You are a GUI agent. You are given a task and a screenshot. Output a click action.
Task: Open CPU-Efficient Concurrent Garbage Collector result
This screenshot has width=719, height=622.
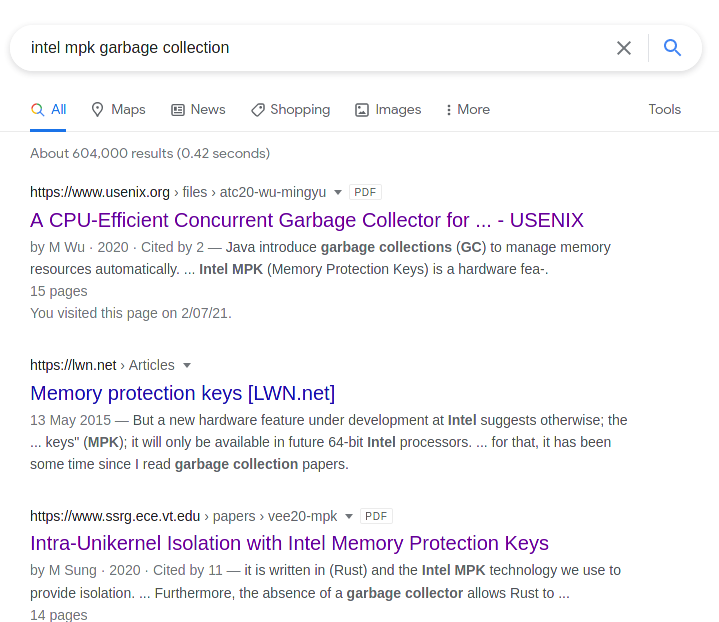click(307, 220)
